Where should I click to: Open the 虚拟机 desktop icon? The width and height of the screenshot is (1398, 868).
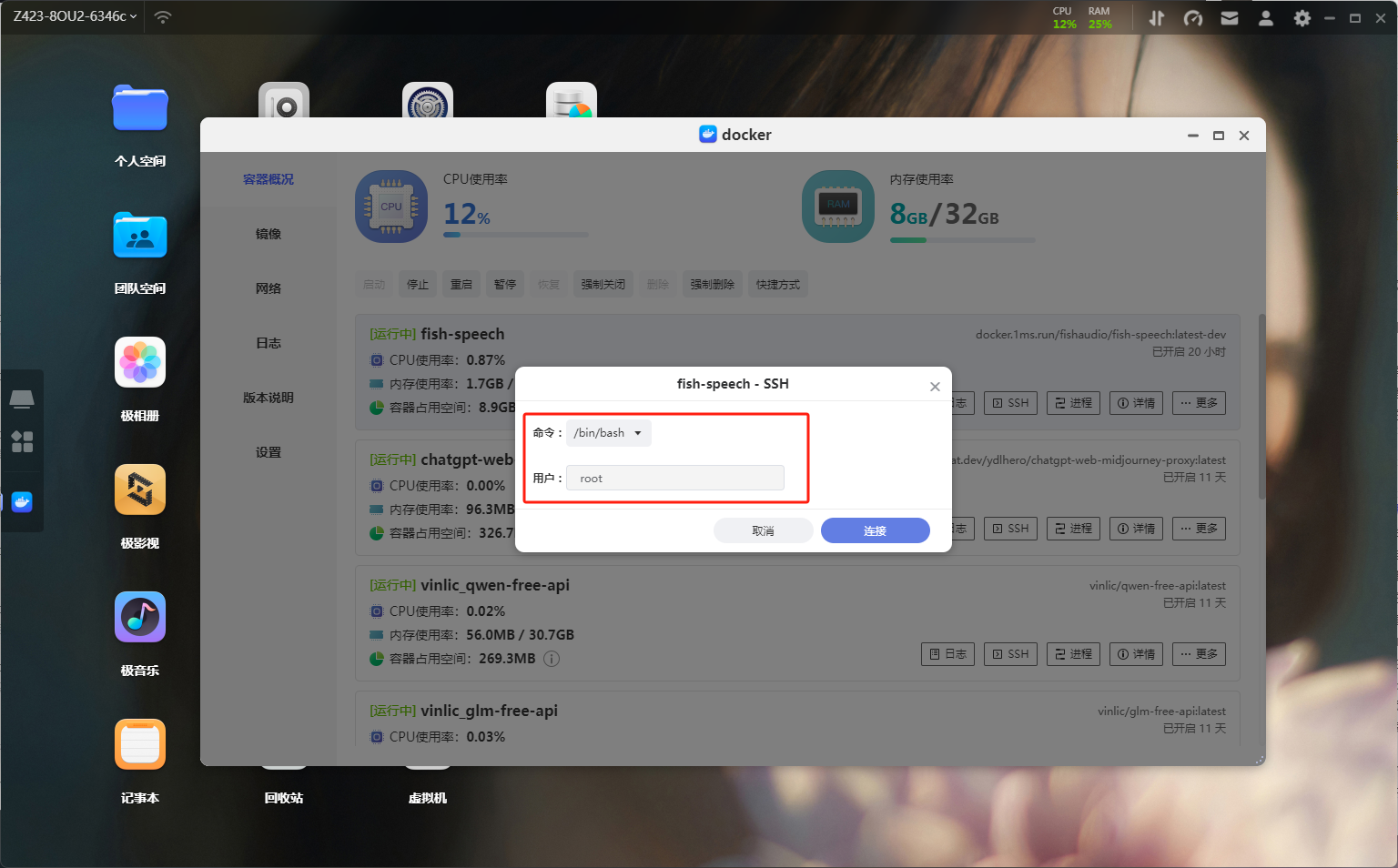pos(428,798)
